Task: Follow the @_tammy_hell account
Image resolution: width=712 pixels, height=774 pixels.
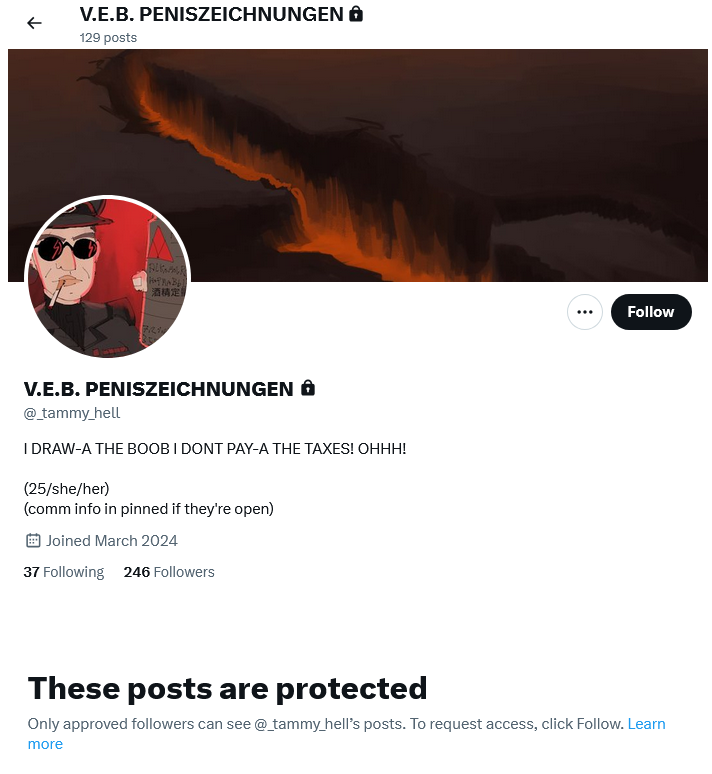Action: point(651,312)
